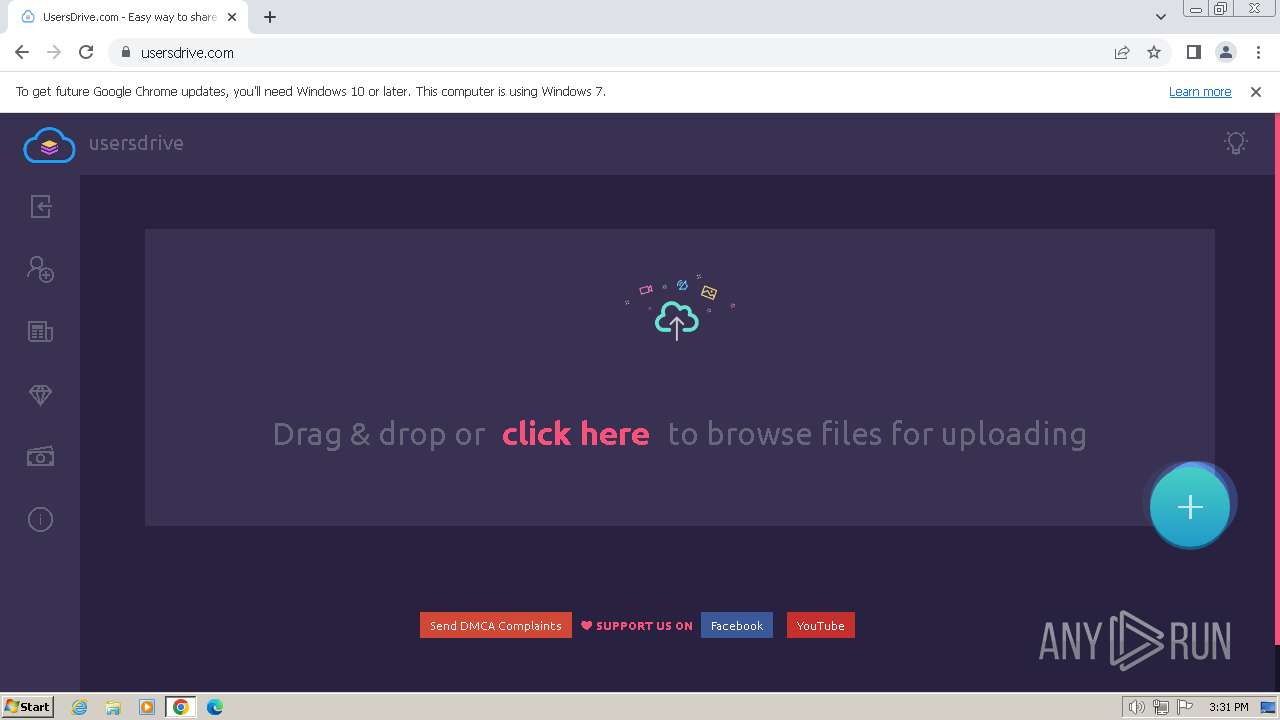
Task: Go back in browser history
Action: 22,52
